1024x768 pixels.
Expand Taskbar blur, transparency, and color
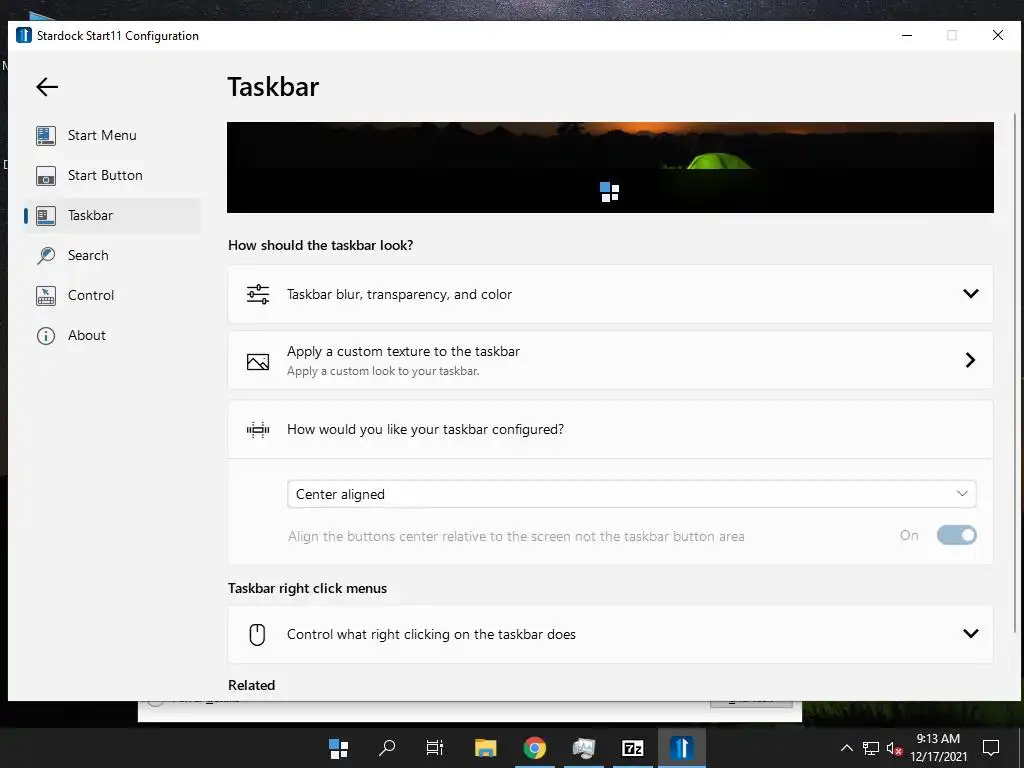tap(610, 294)
